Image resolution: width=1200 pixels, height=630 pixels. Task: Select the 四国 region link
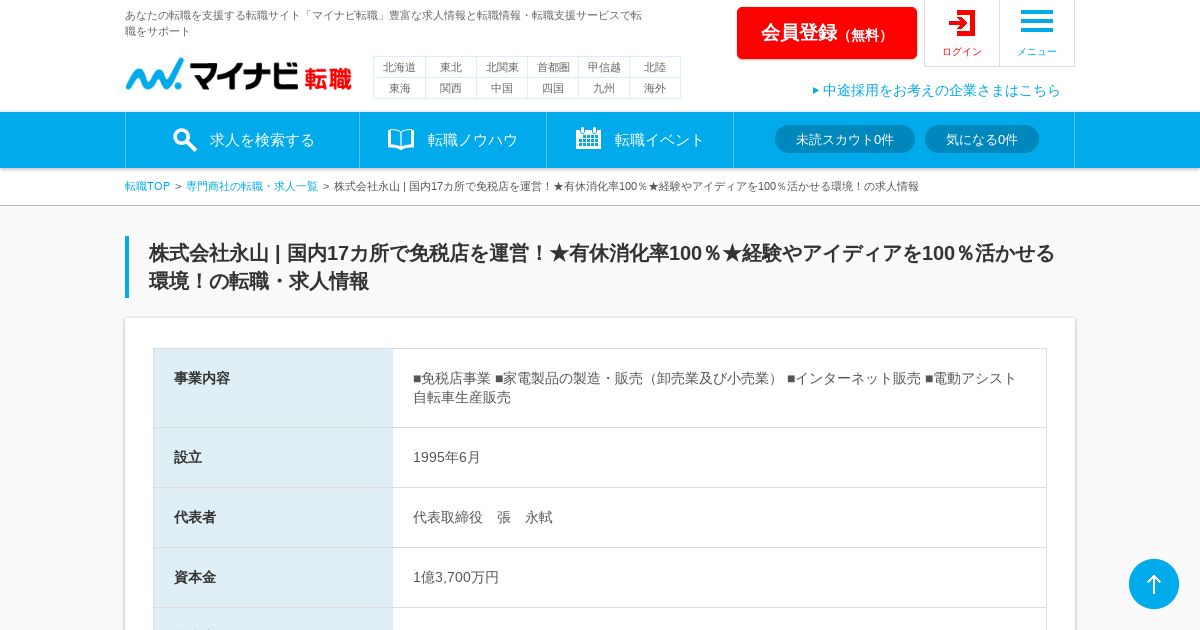553,88
